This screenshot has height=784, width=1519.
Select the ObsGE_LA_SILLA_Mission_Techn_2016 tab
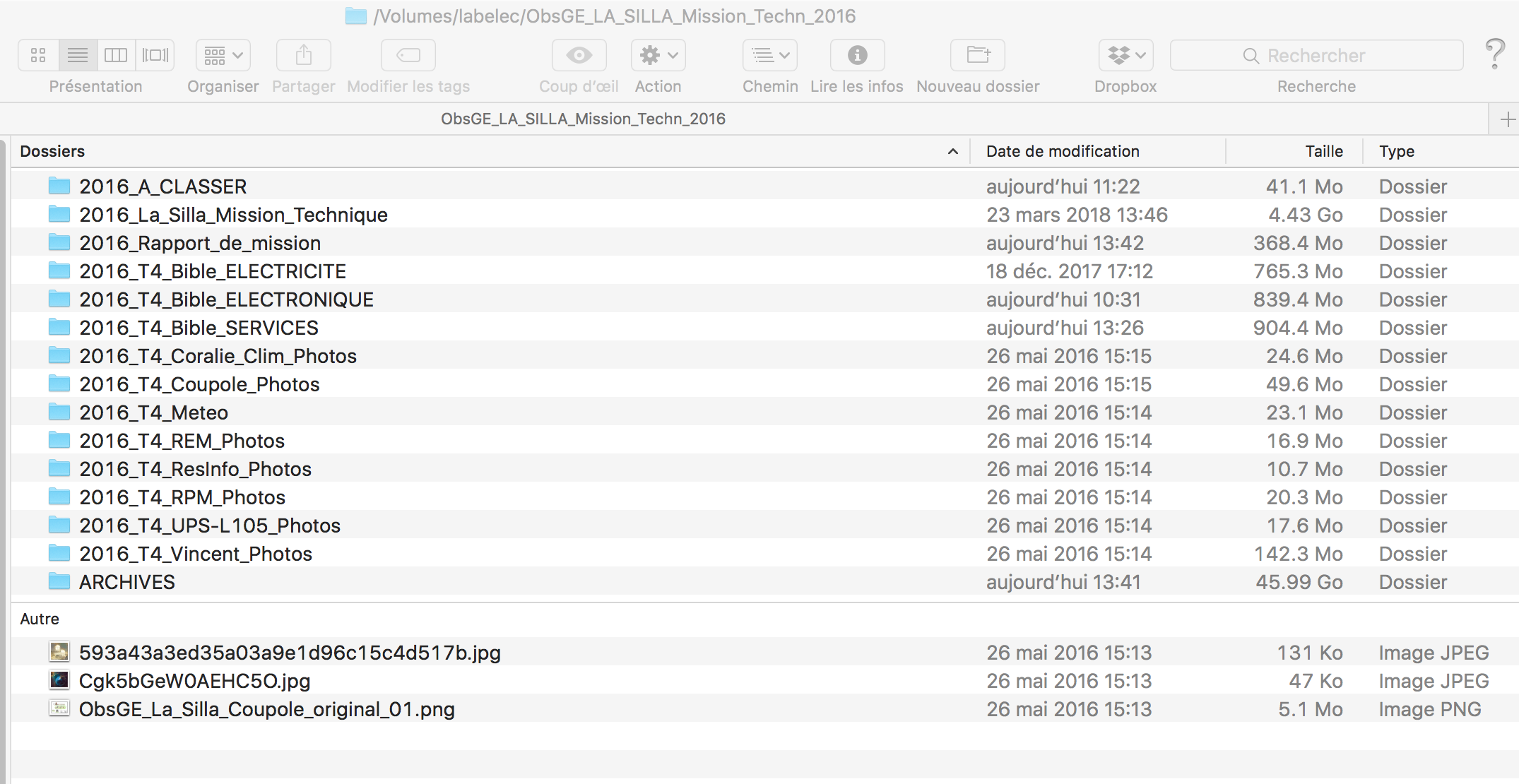click(583, 119)
